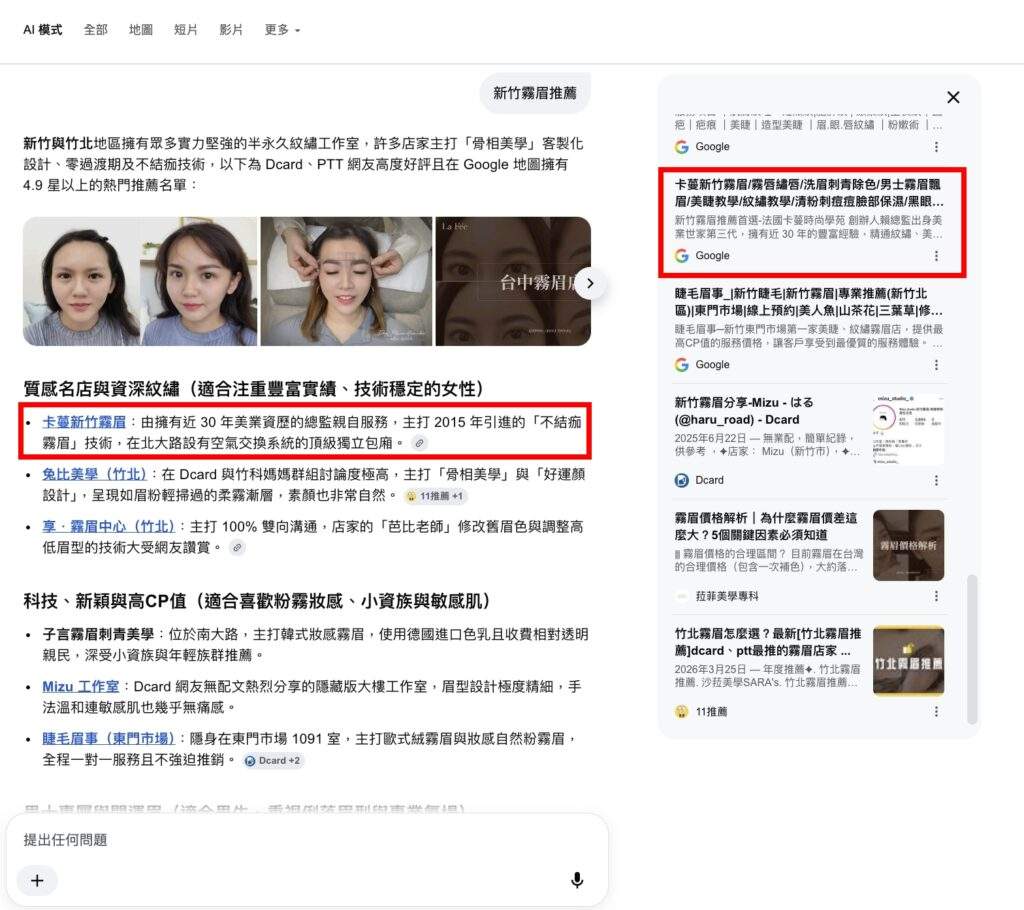The height and width of the screenshot is (910, 1024).
Task: Open 新竹霧眉分享-Mizu Dcard source title
Action: point(744,411)
